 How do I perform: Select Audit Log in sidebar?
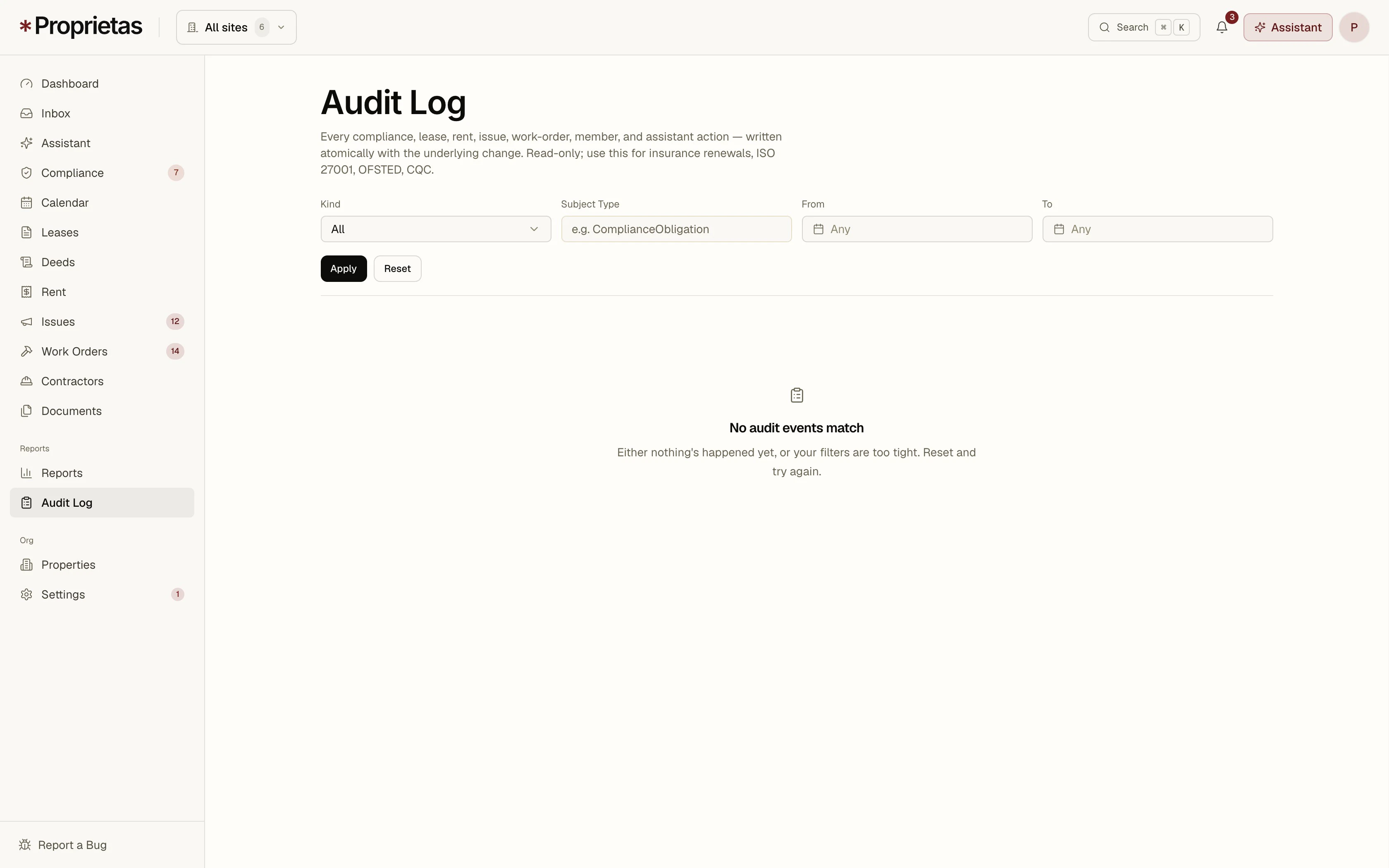click(x=102, y=503)
